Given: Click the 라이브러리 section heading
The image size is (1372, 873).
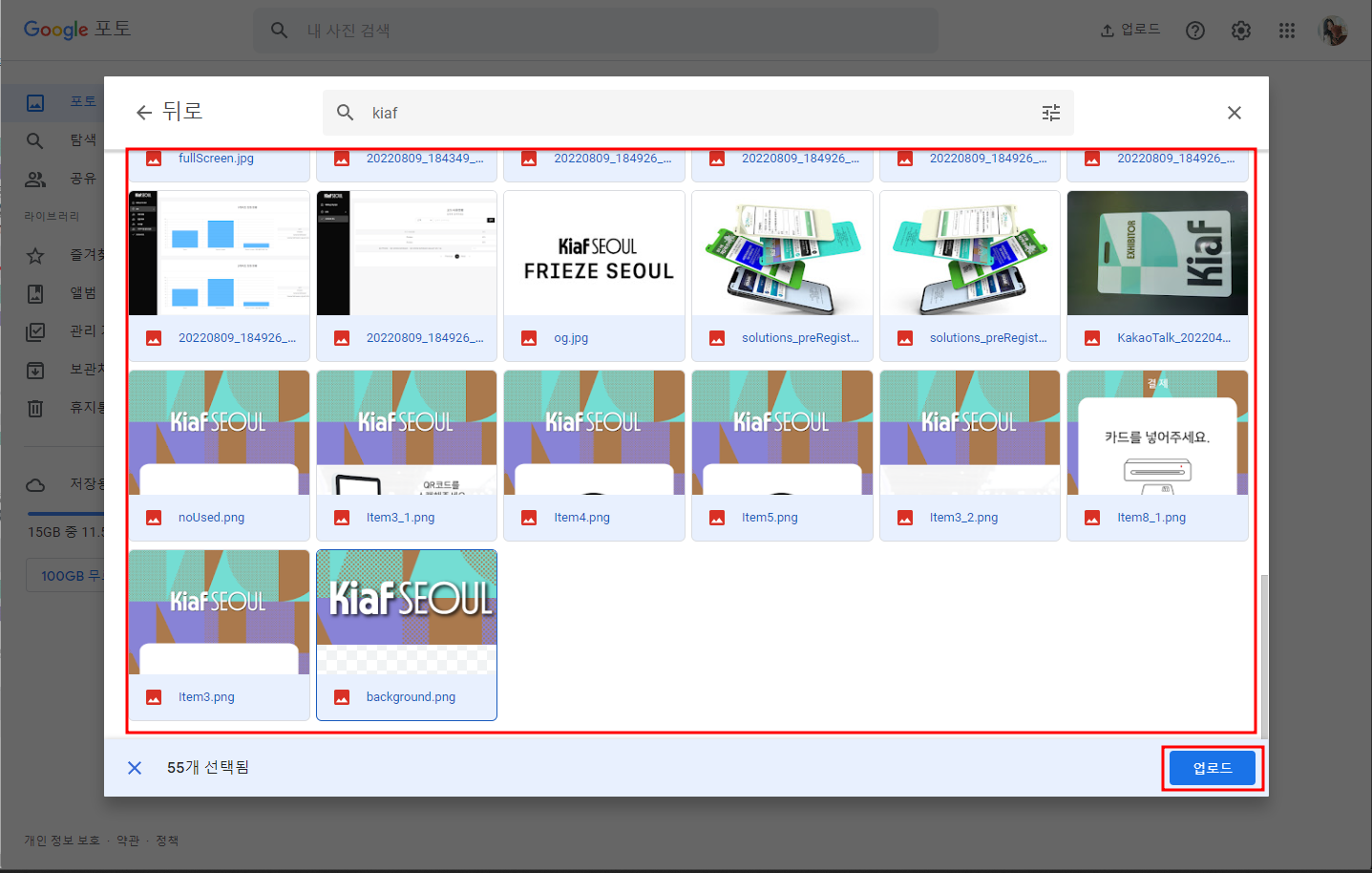Looking at the screenshot, I should [52, 217].
